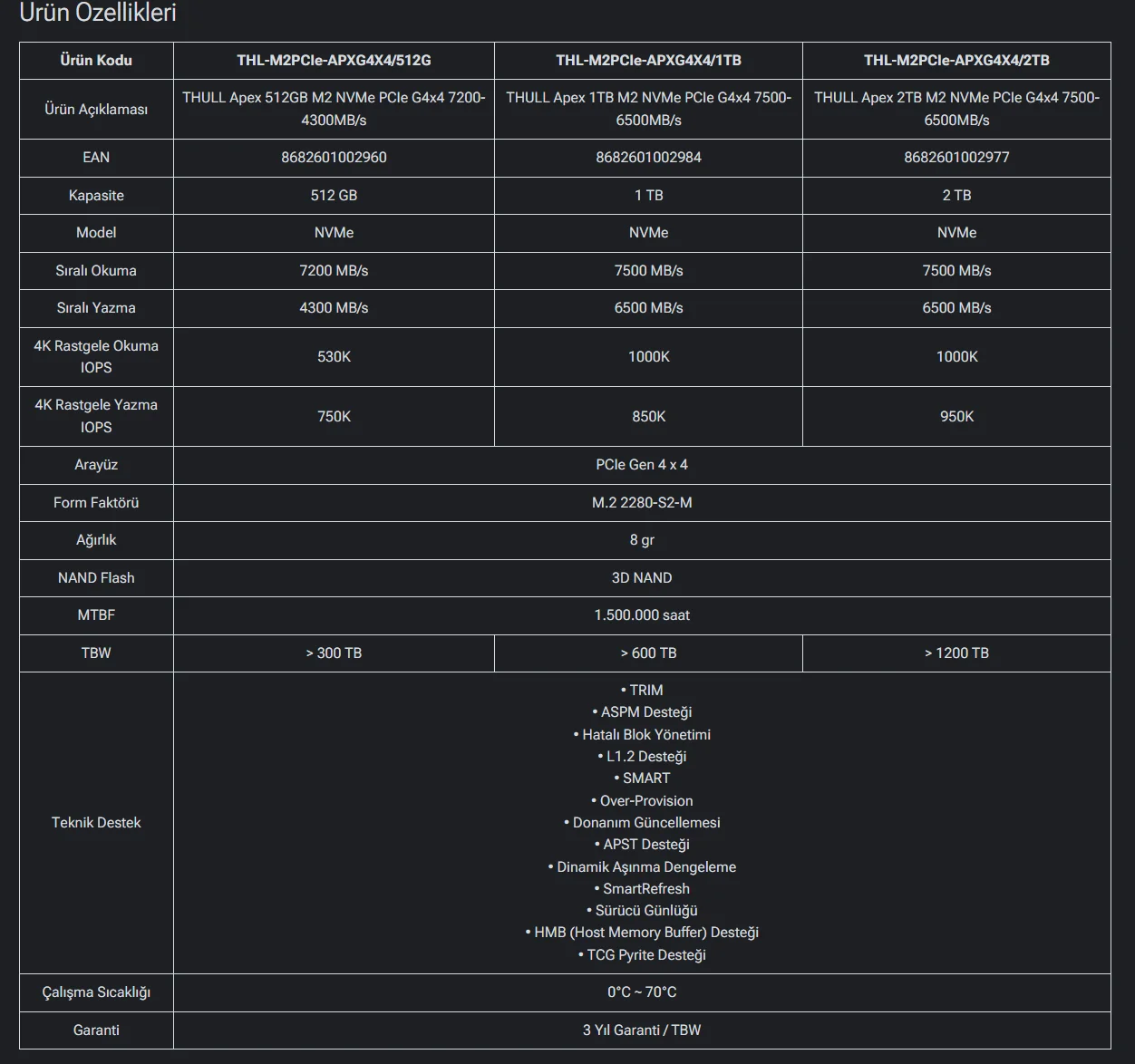1135x1064 pixels.
Task: Click the M.2 2280-S2-M form factor value
Action: [642, 503]
